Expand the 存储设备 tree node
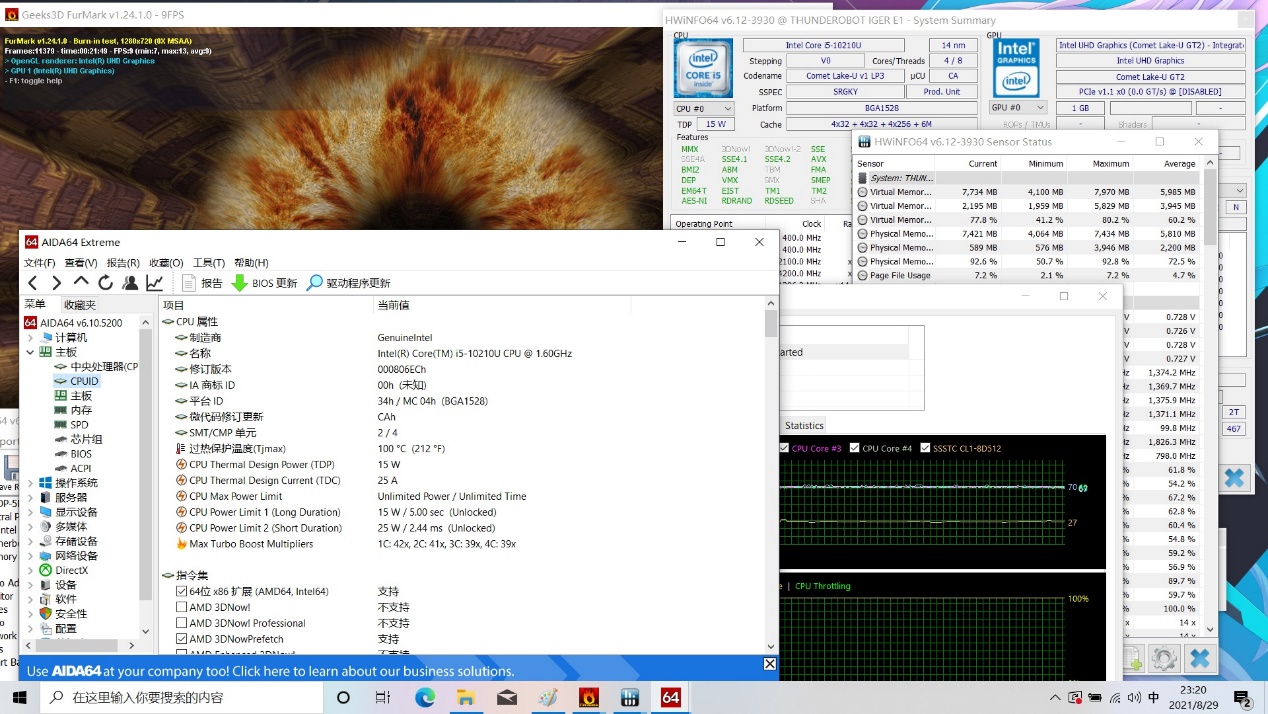The height and width of the screenshot is (714, 1268). pos(30,541)
